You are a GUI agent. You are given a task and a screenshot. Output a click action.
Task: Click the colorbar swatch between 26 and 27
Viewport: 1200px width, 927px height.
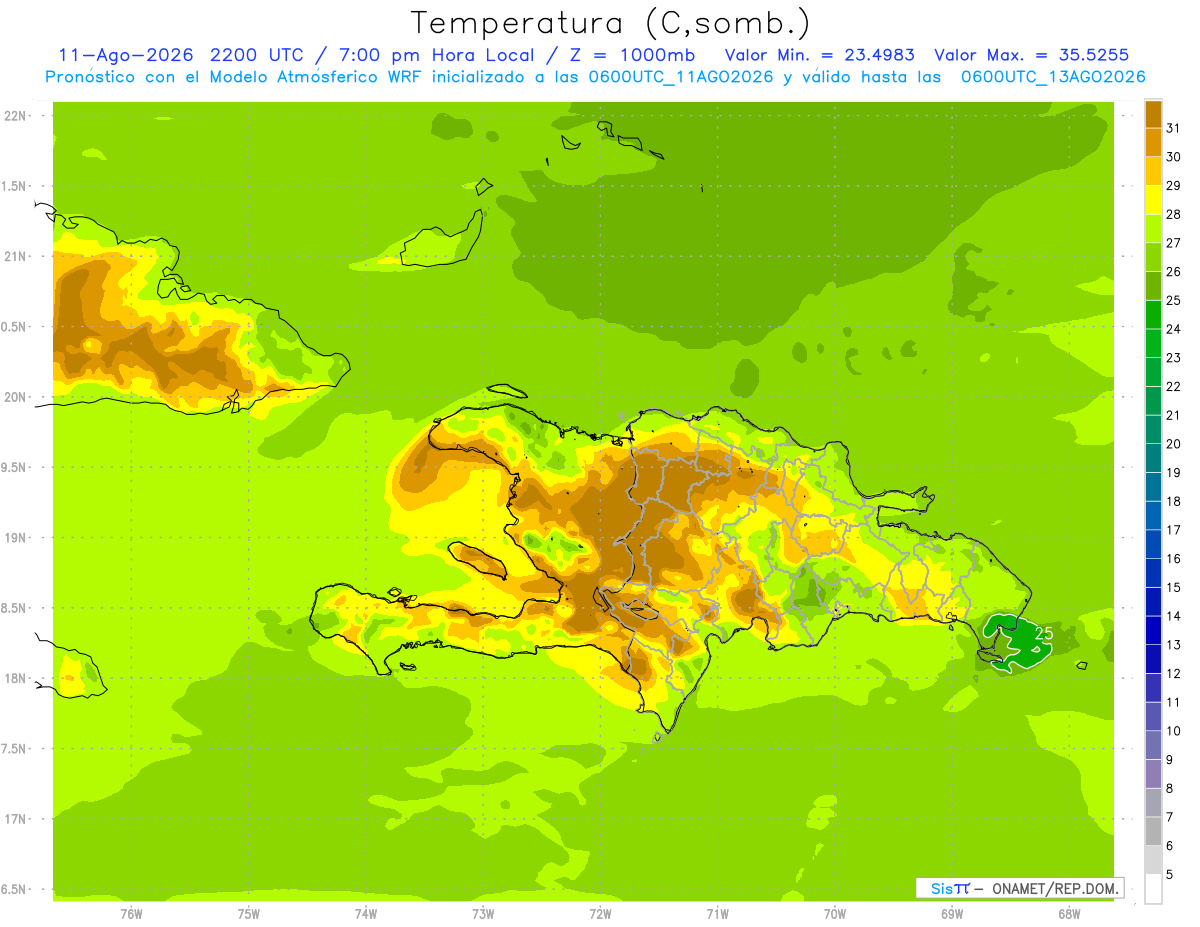click(1153, 257)
